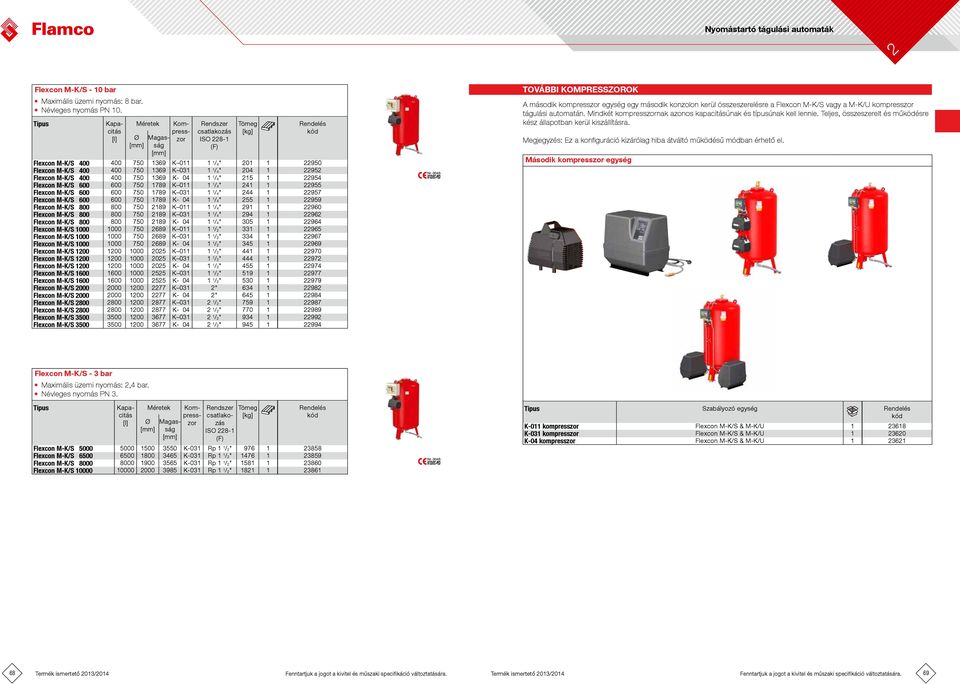Image resolution: width=960 pixels, height=684 pixels.
Task: Click the packaging icon in the 3 bar table header
Action: point(268,410)
